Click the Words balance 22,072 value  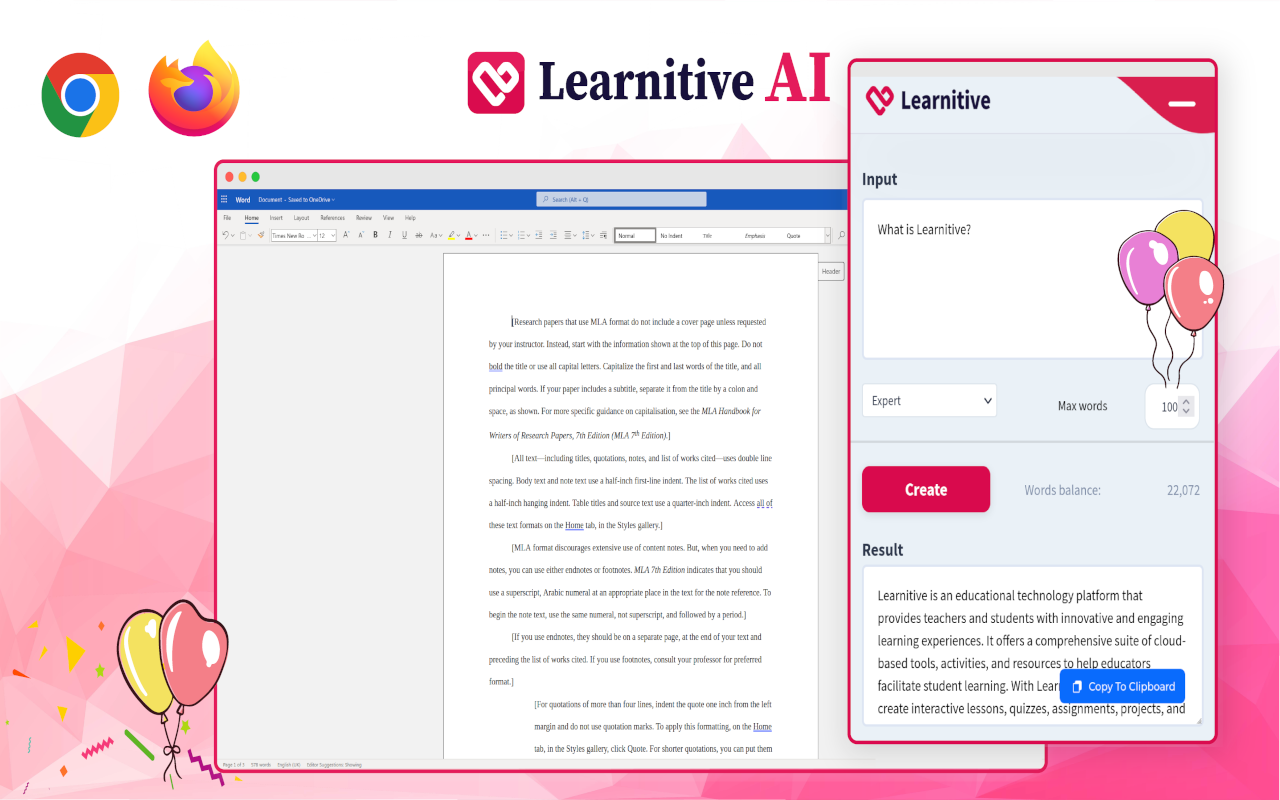click(1183, 490)
